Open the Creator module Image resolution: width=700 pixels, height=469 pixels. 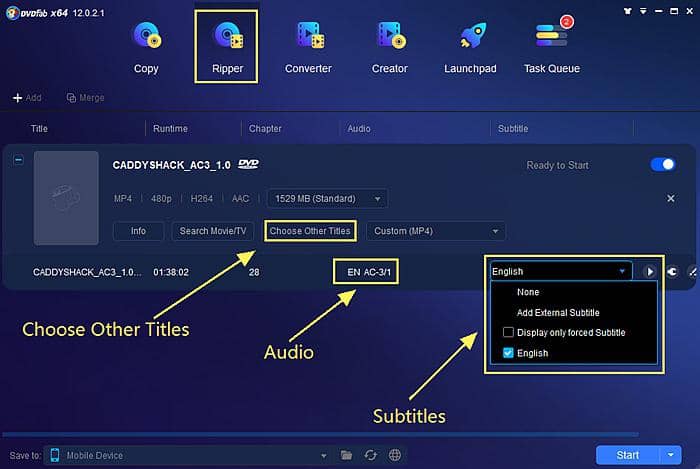[389, 47]
